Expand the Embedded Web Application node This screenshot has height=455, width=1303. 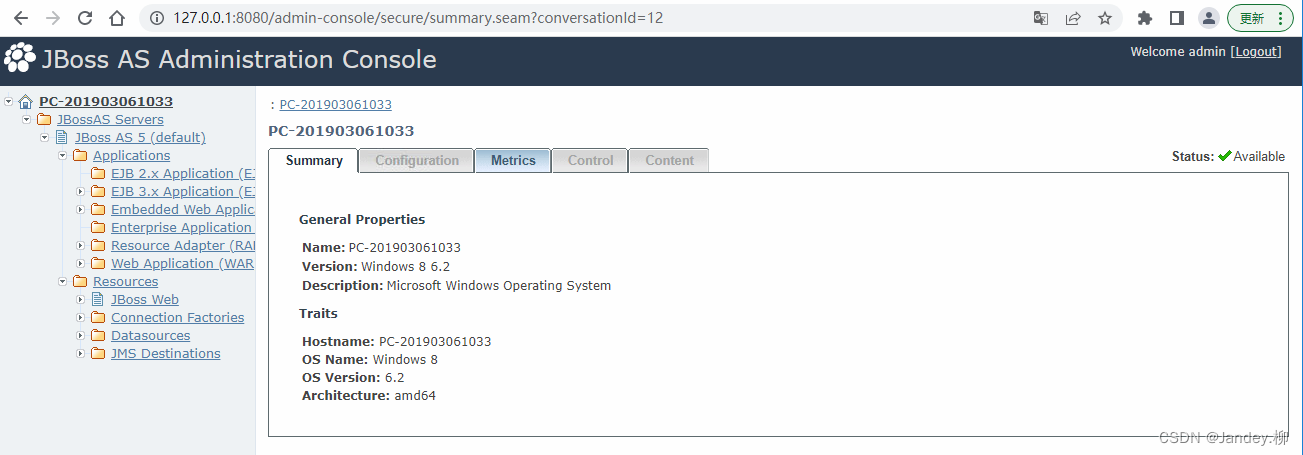tap(81, 210)
